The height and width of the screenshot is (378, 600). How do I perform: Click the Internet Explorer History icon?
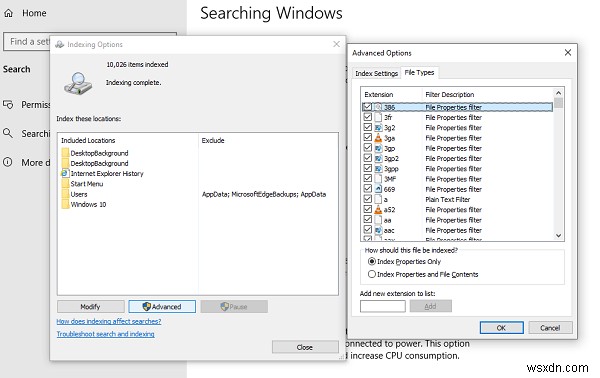(65, 173)
